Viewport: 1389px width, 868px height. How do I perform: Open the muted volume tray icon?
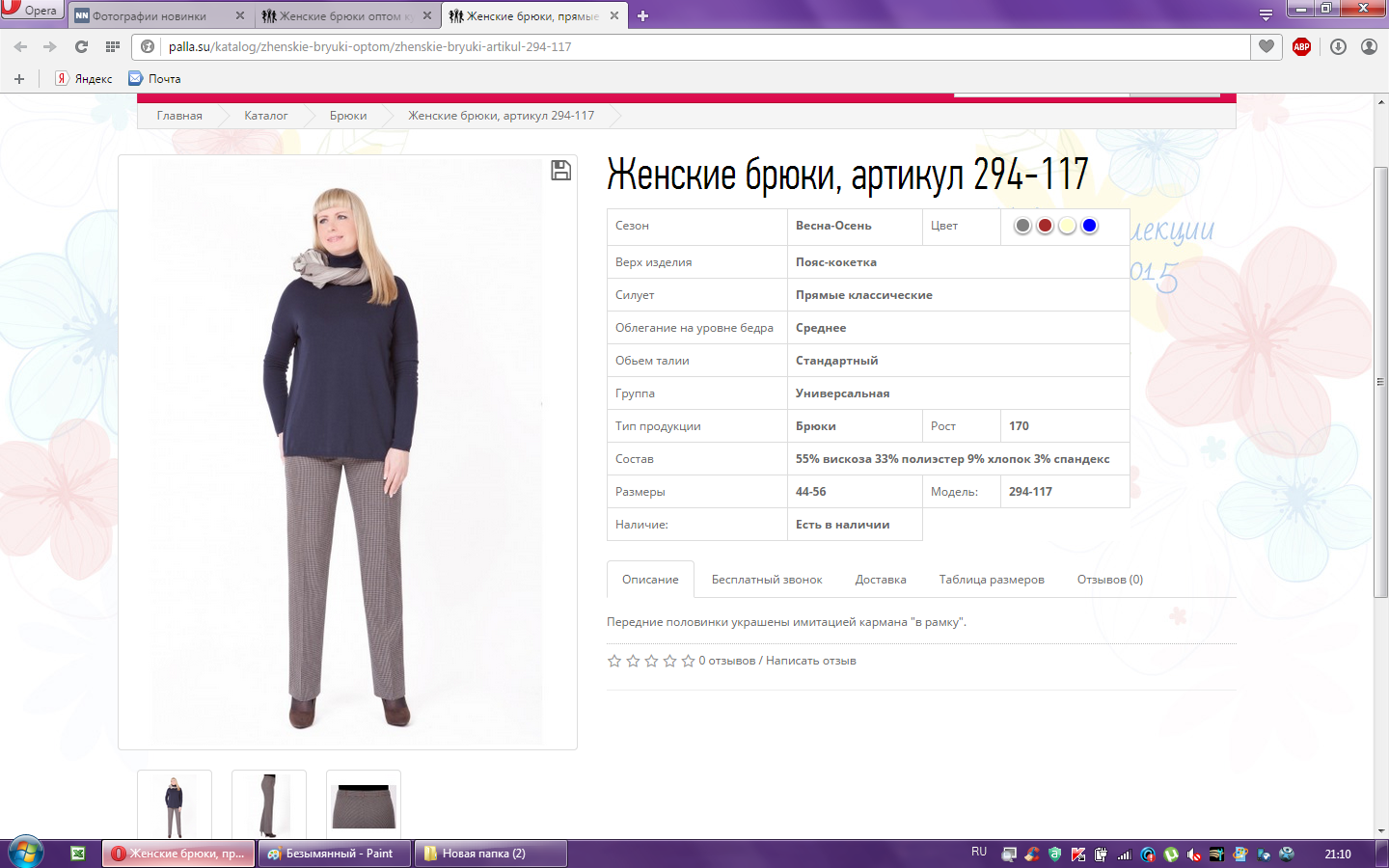click(x=1194, y=854)
